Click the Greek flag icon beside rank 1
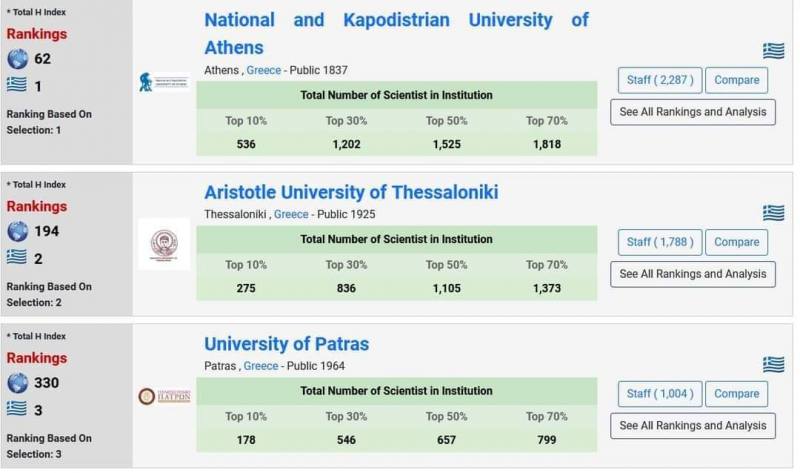Screen dimensions: 800x473 point(17,86)
